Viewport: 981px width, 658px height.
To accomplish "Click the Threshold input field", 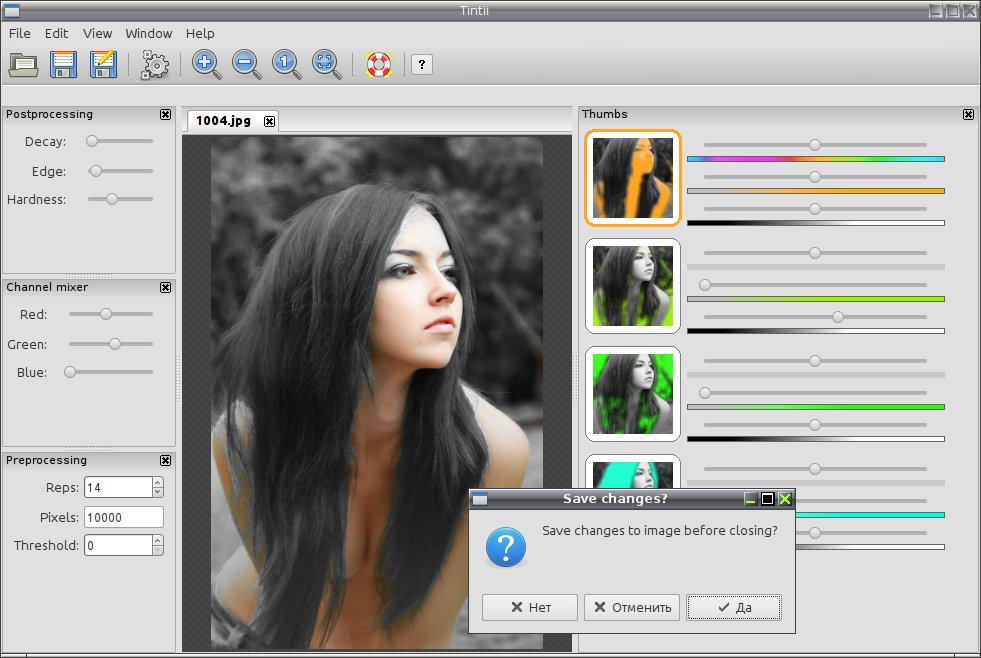I will tap(118, 545).
